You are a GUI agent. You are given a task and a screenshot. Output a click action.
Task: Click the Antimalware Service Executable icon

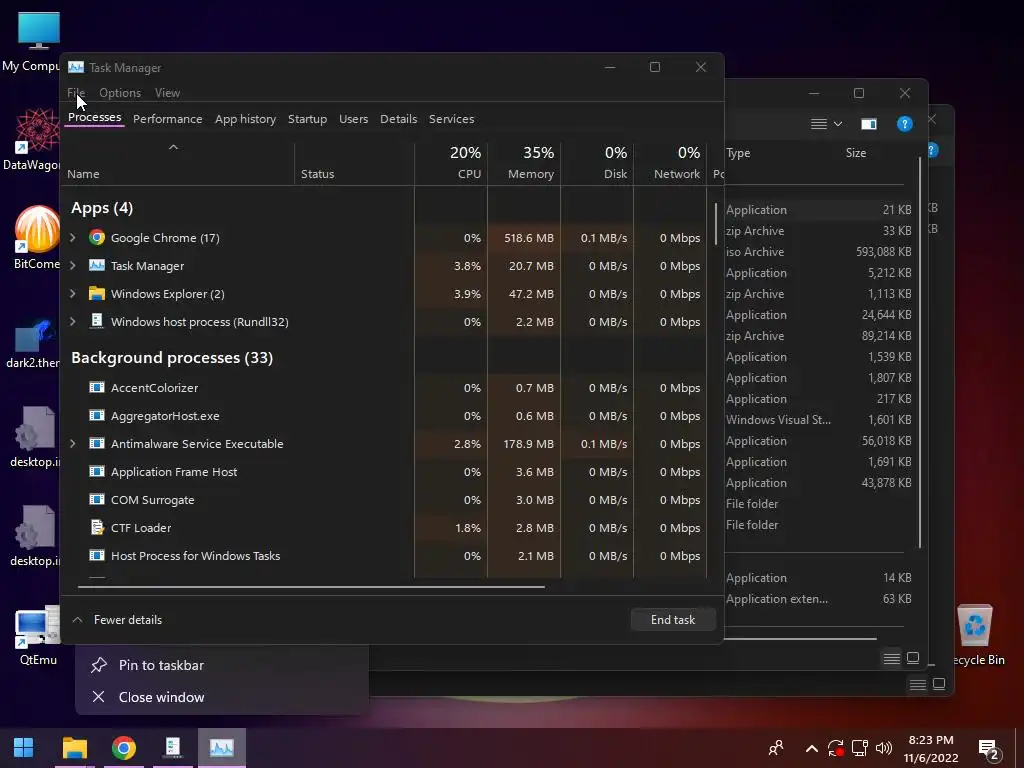point(97,443)
